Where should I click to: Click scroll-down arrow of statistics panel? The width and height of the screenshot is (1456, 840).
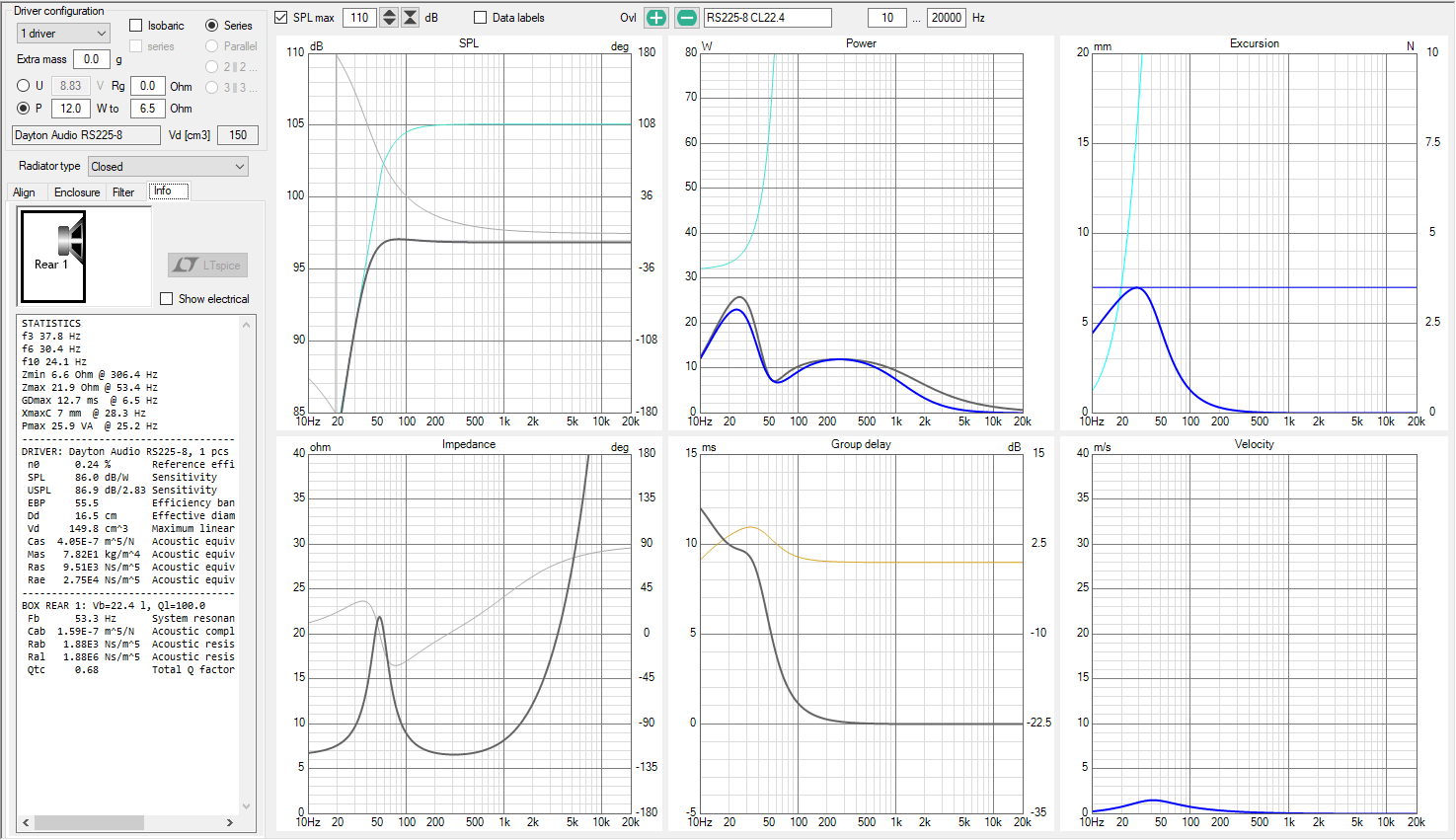tap(247, 805)
